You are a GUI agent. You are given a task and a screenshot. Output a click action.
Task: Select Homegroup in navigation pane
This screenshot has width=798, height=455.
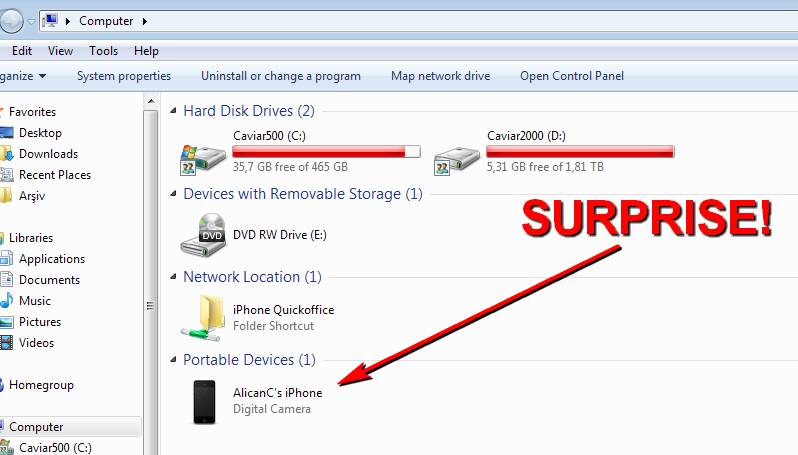click(x=41, y=385)
